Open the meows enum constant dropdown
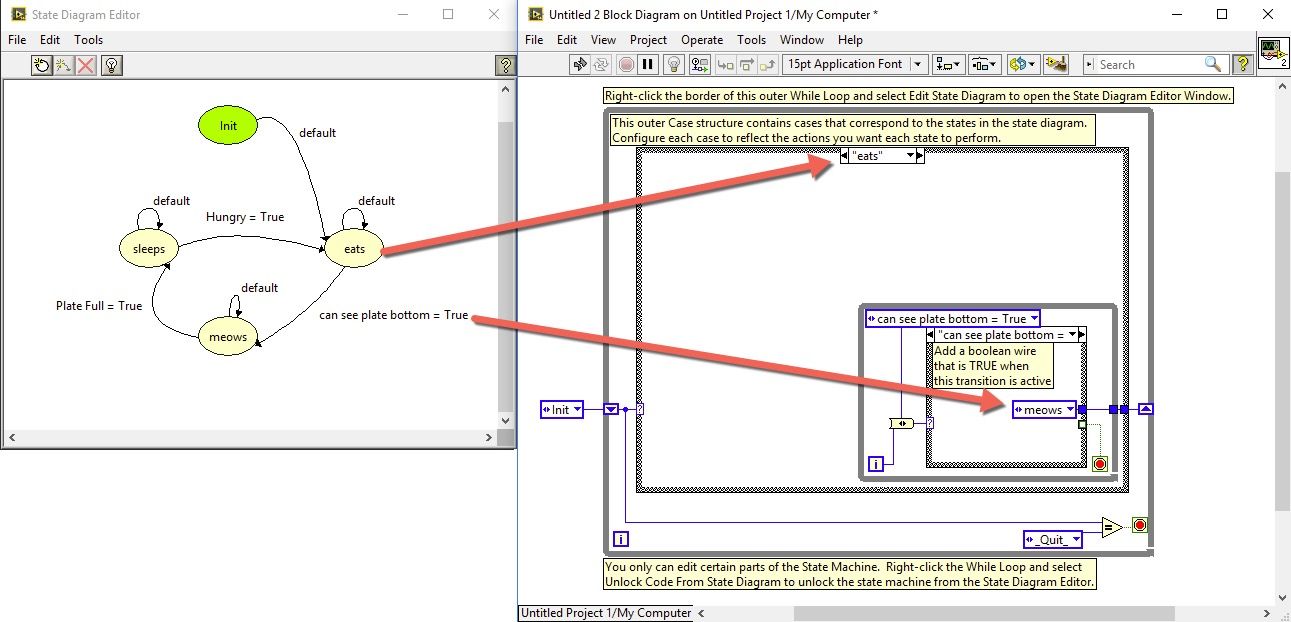 tap(1070, 410)
